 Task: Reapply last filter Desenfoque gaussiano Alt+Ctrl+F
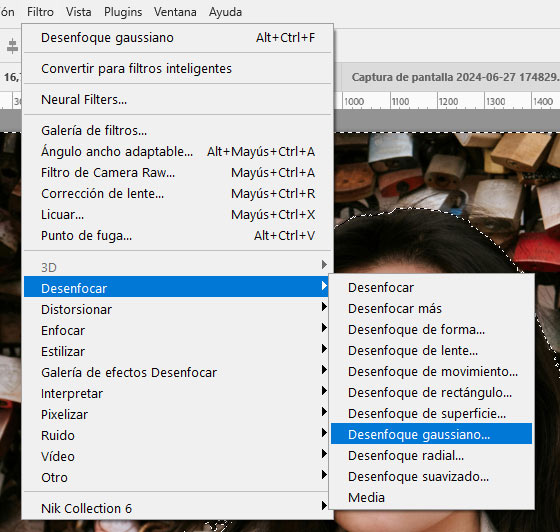[x=178, y=38]
